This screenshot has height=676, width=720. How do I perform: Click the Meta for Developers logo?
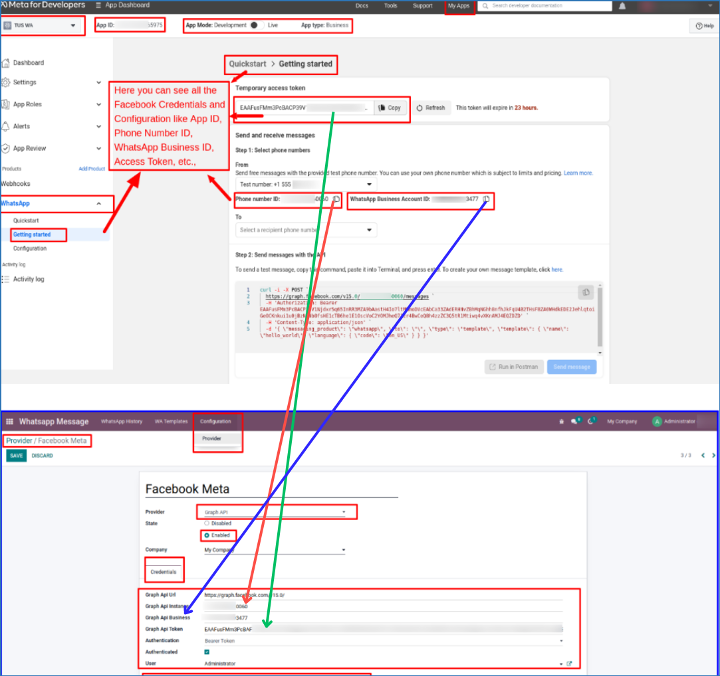(x=44, y=5)
